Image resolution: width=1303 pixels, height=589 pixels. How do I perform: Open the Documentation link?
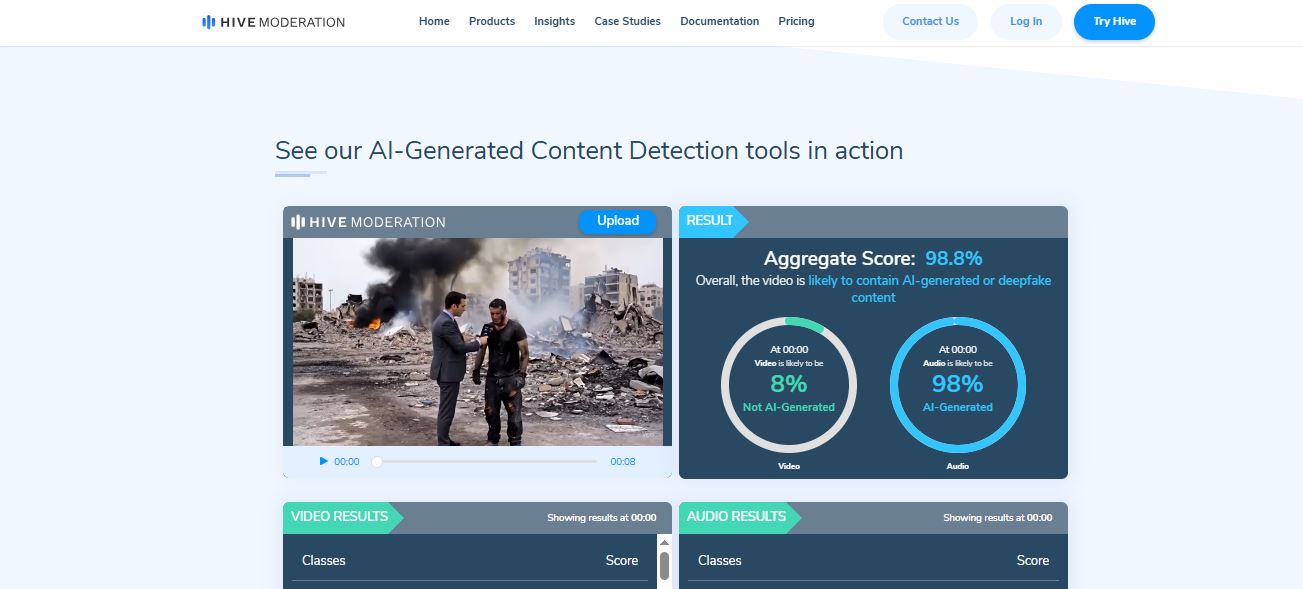click(x=719, y=21)
